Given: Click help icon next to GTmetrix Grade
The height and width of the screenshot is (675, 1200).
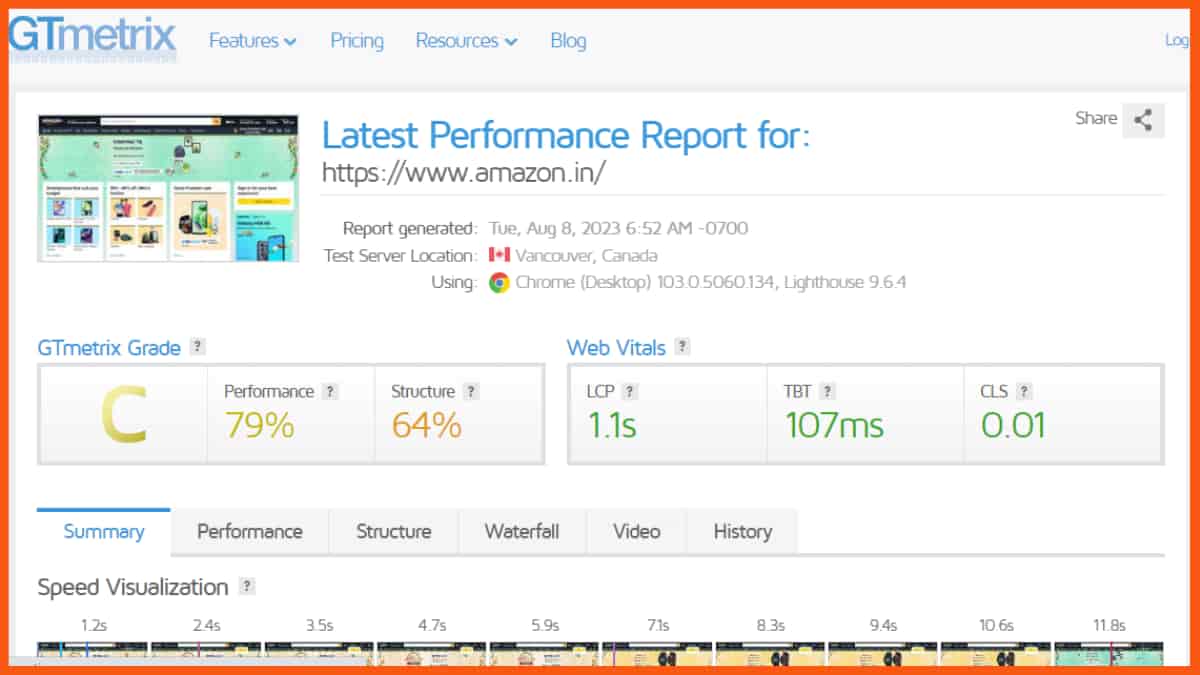Looking at the screenshot, I should tap(198, 347).
